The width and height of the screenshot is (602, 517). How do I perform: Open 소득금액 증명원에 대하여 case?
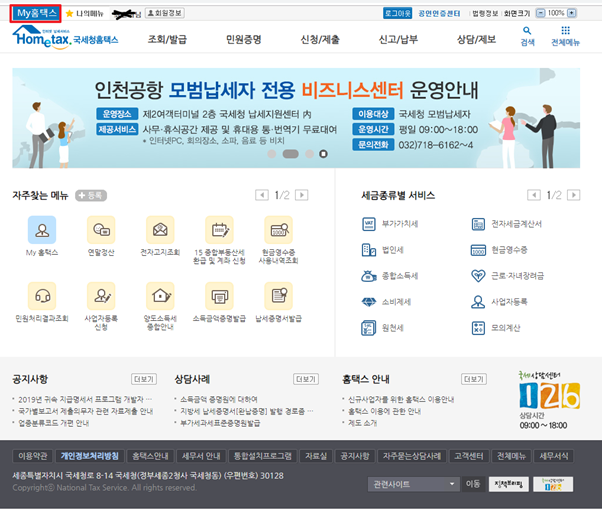click(219, 400)
